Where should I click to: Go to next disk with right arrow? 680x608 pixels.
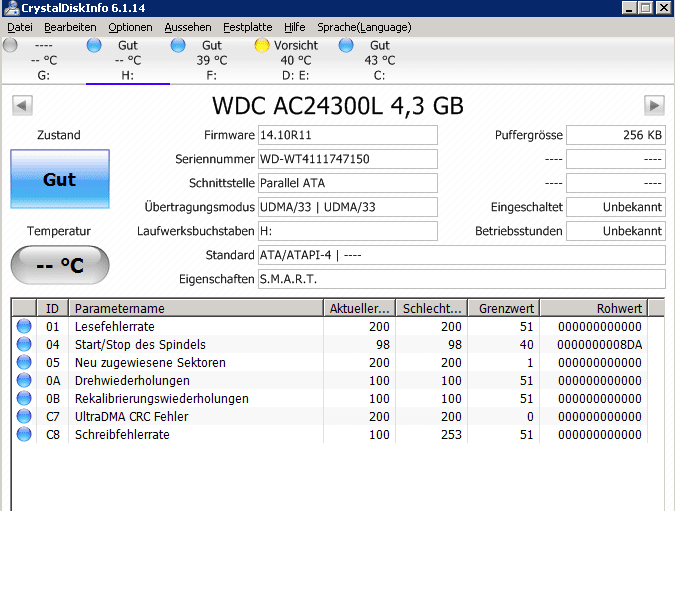(x=654, y=105)
